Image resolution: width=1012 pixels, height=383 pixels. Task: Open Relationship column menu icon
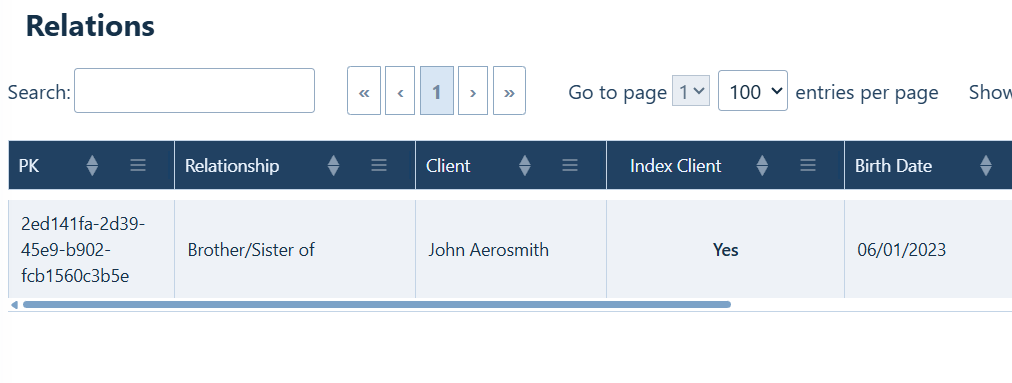379,166
